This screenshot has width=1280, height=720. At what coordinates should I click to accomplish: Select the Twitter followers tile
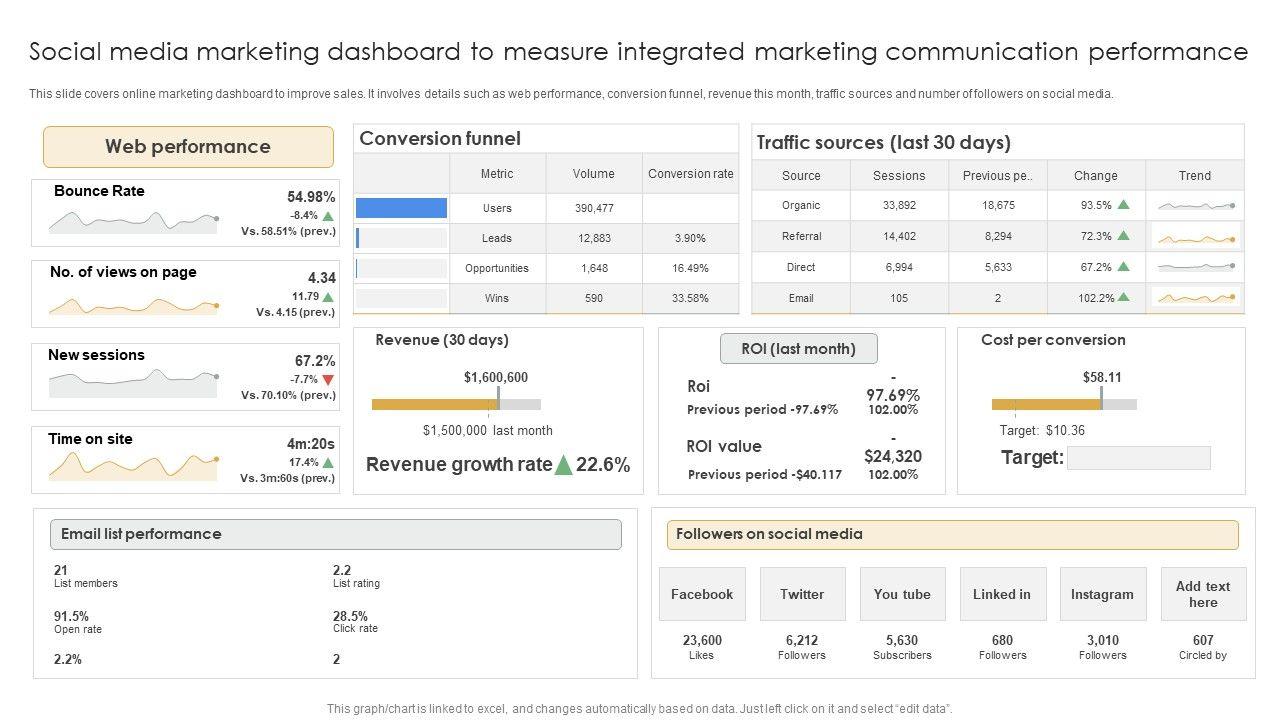(x=802, y=594)
